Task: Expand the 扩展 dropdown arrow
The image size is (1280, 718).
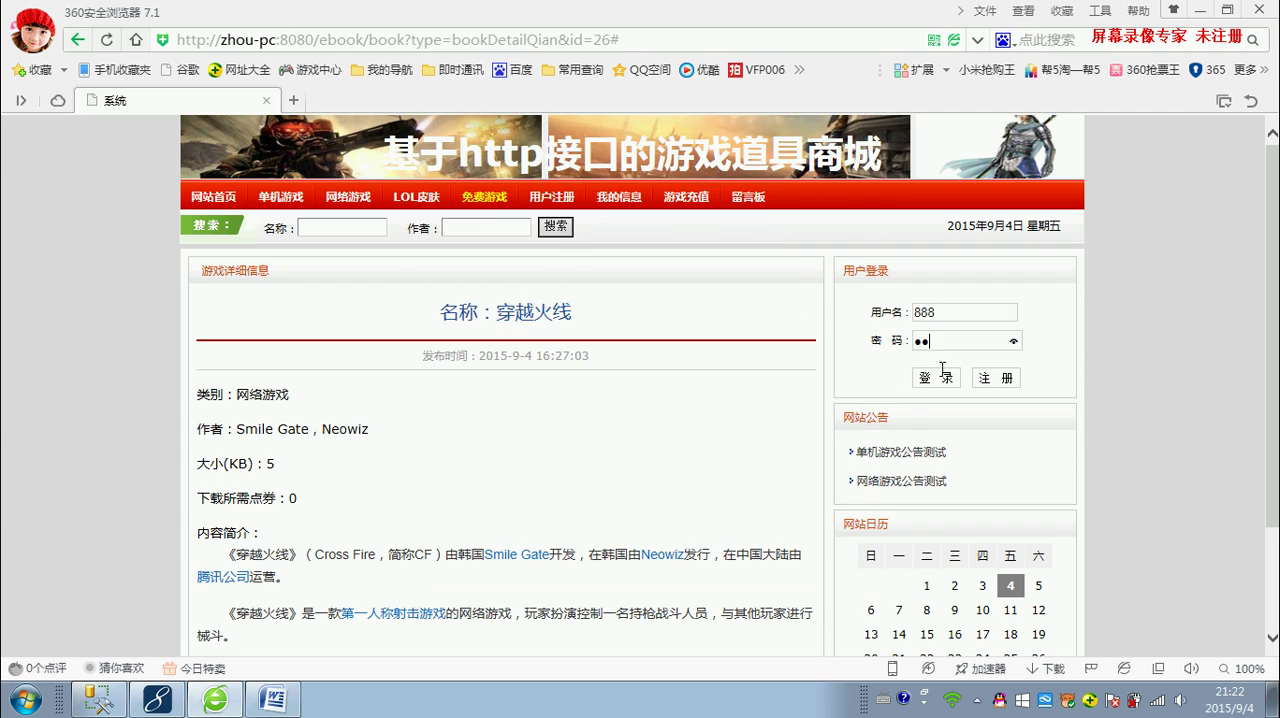Action: pos(946,70)
